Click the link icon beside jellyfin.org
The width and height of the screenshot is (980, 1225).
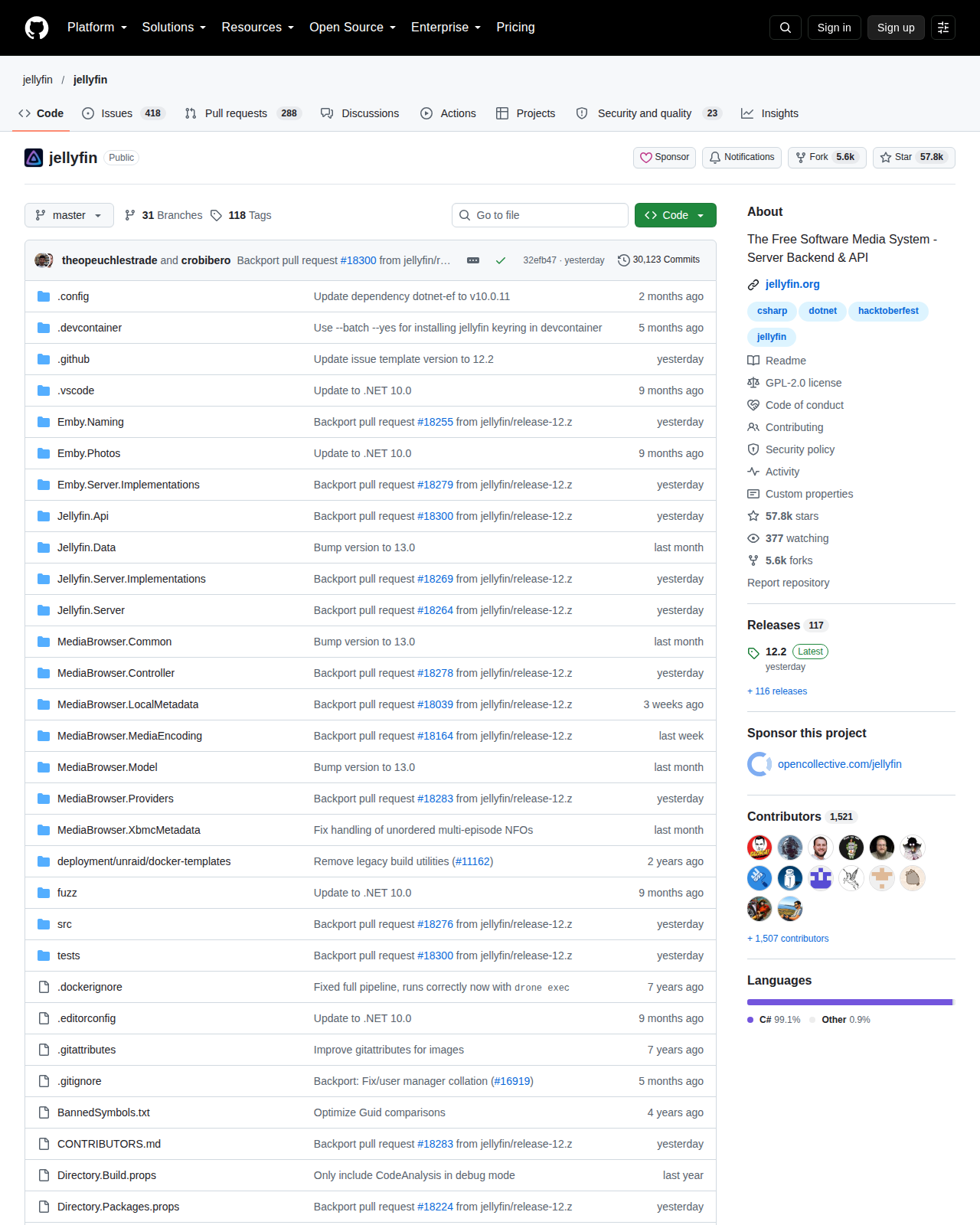point(753,285)
